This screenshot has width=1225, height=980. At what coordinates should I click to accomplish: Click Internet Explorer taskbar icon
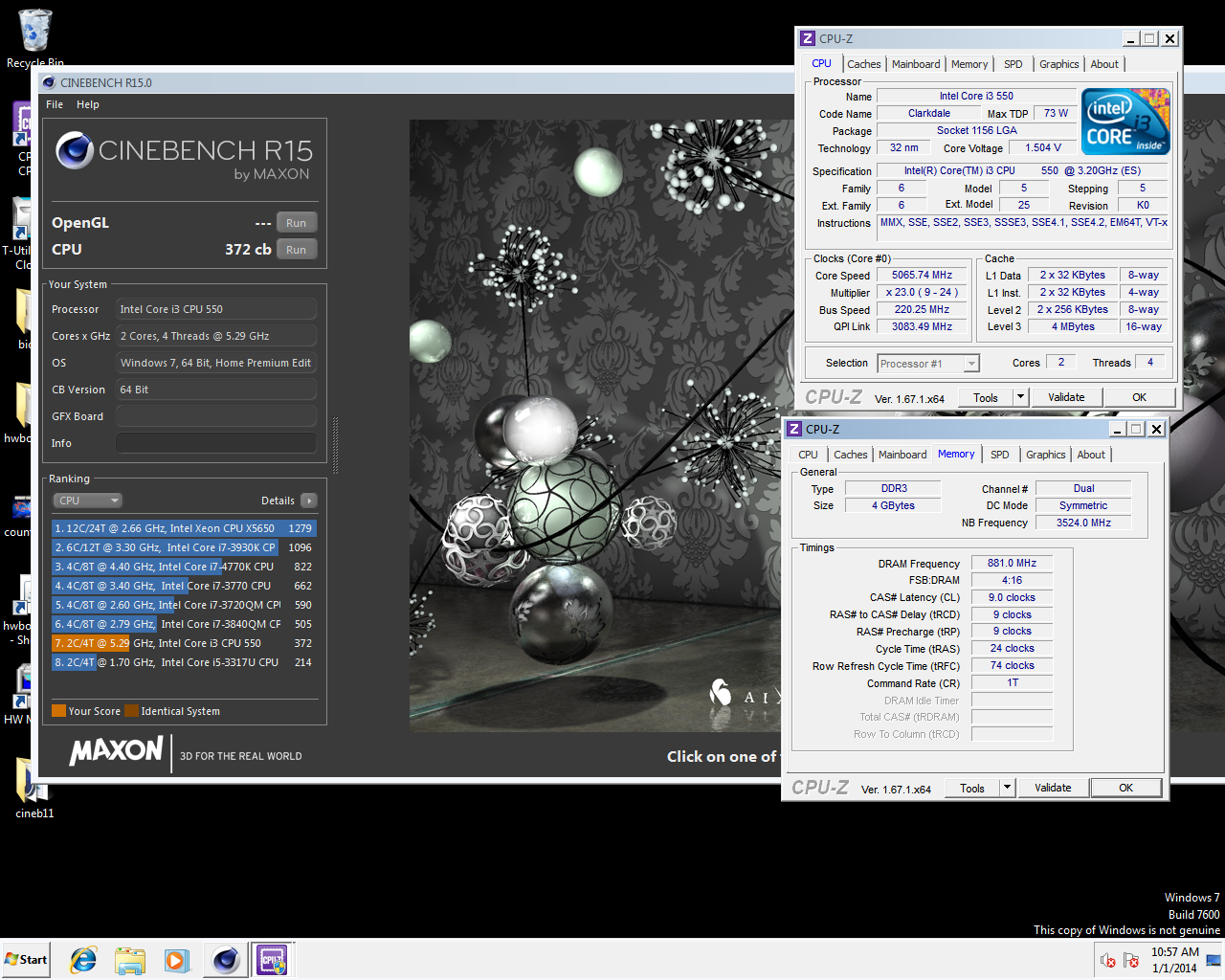[83, 960]
